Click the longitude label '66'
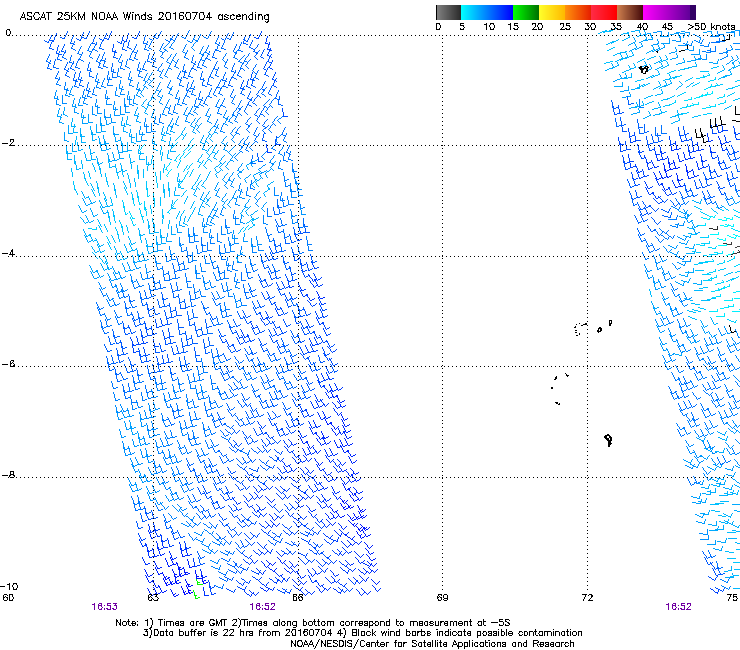This screenshot has width=740, height=650. tap(298, 598)
